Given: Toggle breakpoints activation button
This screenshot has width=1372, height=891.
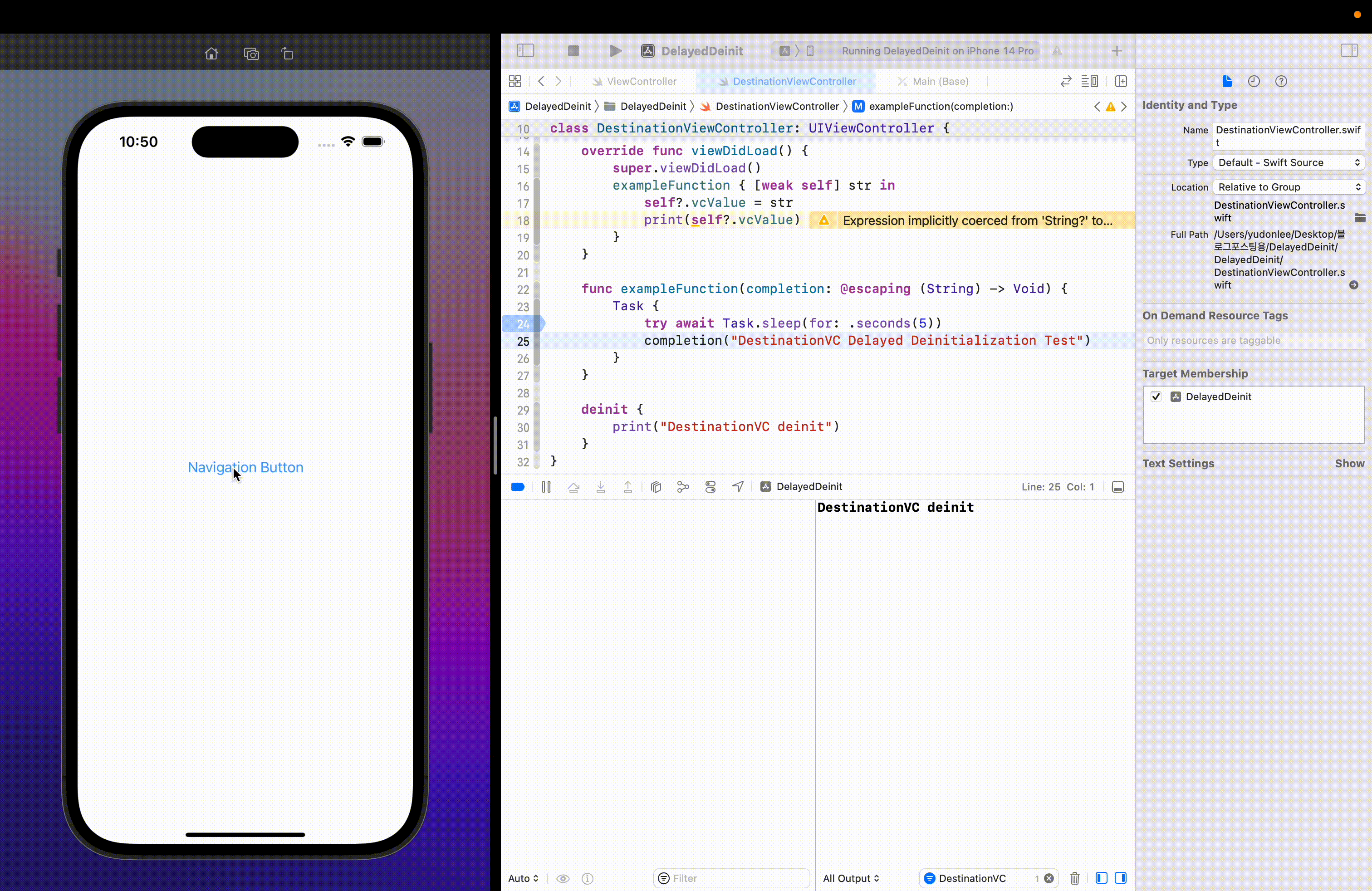Looking at the screenshot, I should pos(518,487).
